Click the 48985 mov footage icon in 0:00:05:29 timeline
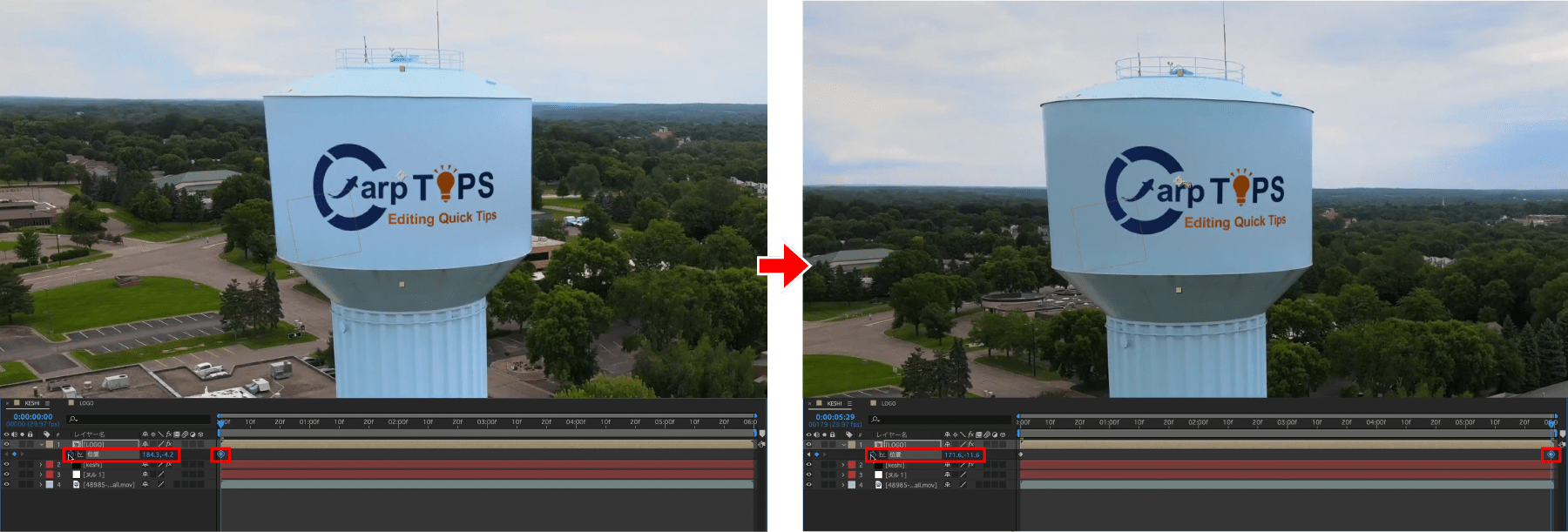The width and height of the screenshot is (1568, 532). 878,485
